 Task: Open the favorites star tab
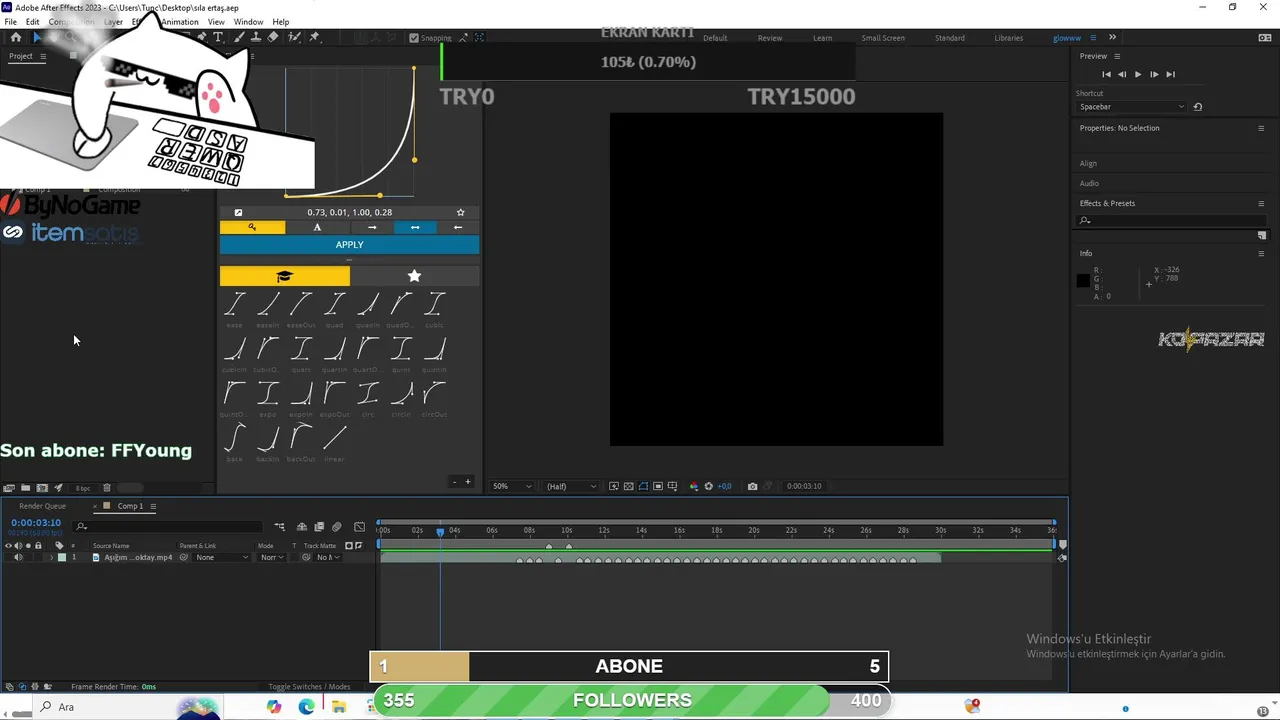tap(414, 276)
